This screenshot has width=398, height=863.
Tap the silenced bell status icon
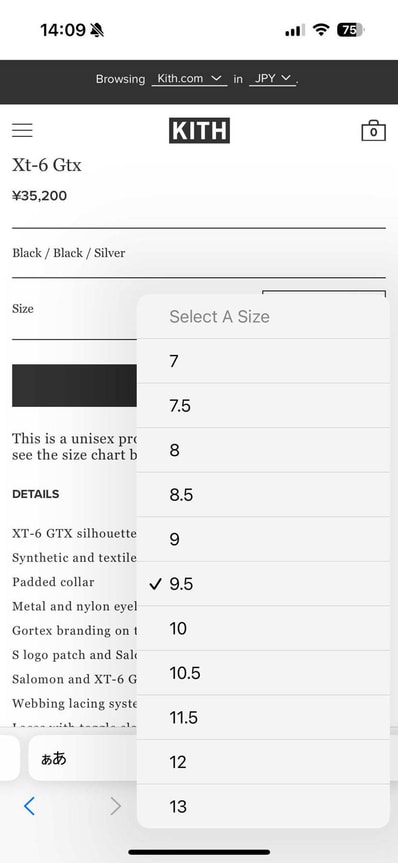(x=97, y=30)
